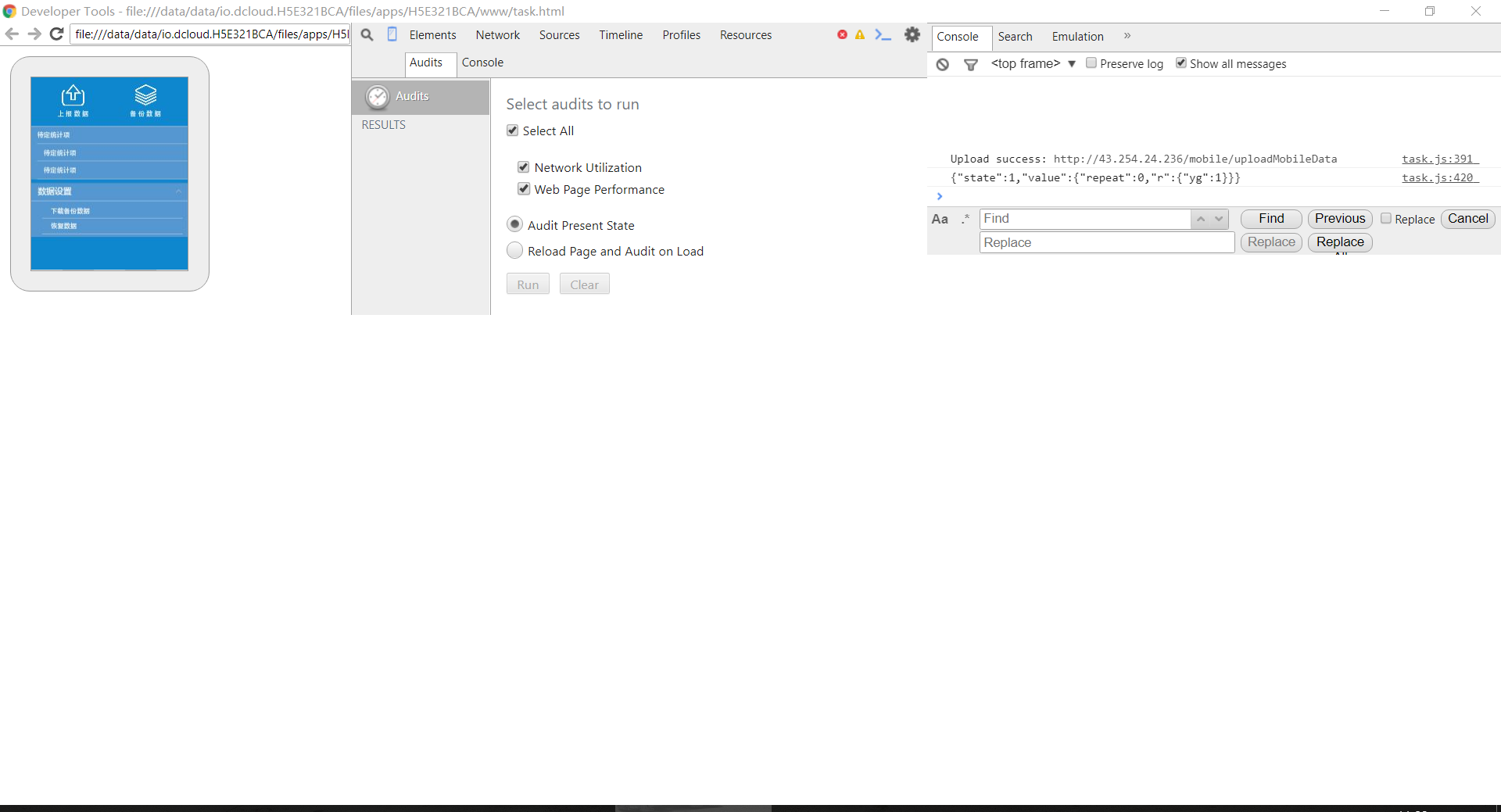Click the Replace input field

1107,242
